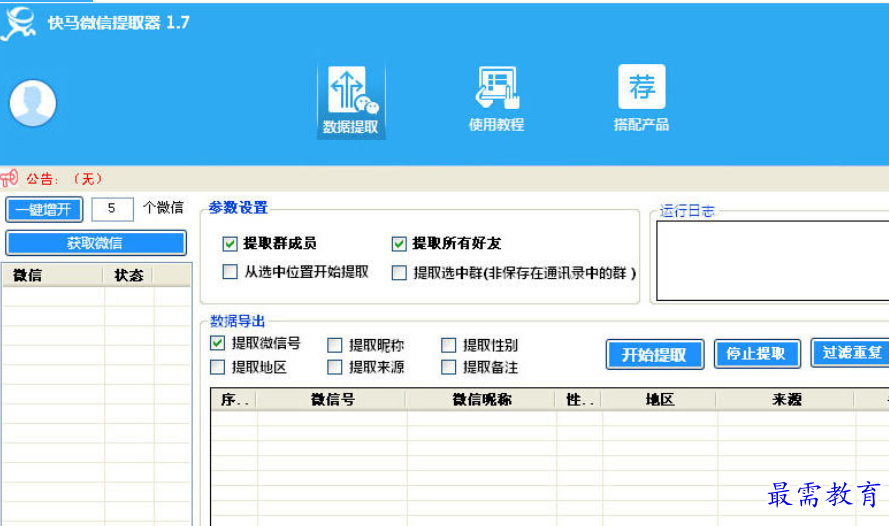Enable the 提取备注 checkbox
The image size is (889, 526).
pos(448,367)
